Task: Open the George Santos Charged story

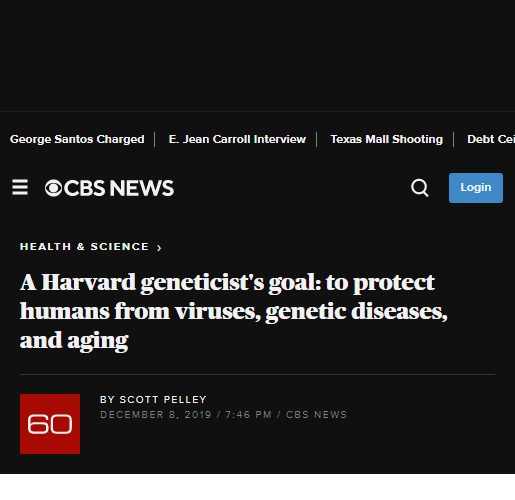Action: pyautogui.click(x=77, y=139)
